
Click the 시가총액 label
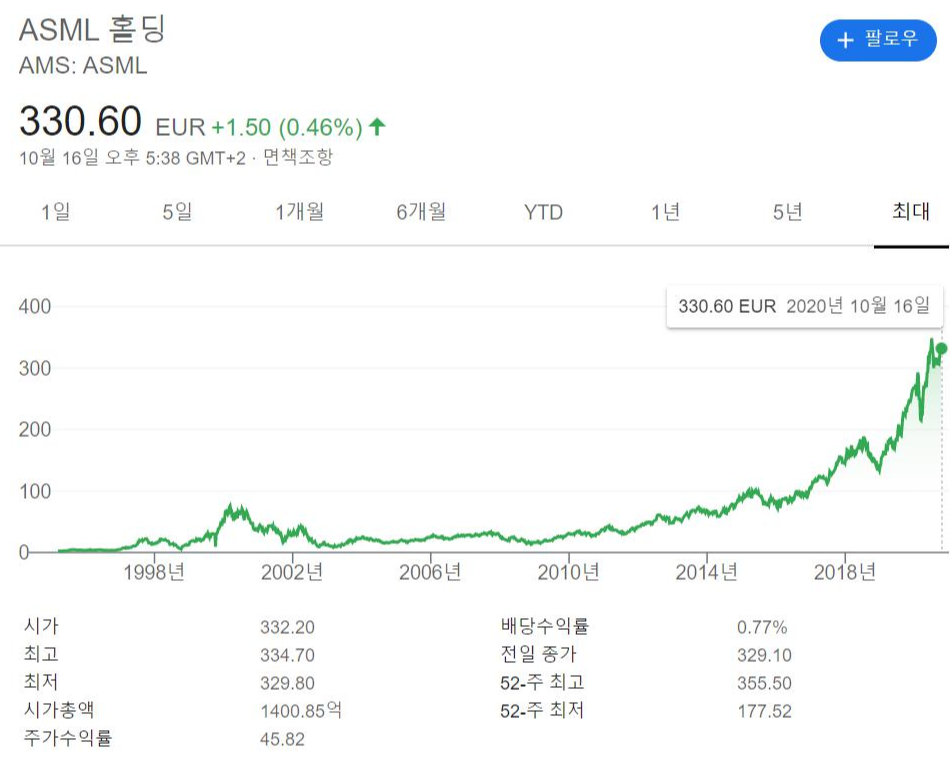click(x=59, y=710)
